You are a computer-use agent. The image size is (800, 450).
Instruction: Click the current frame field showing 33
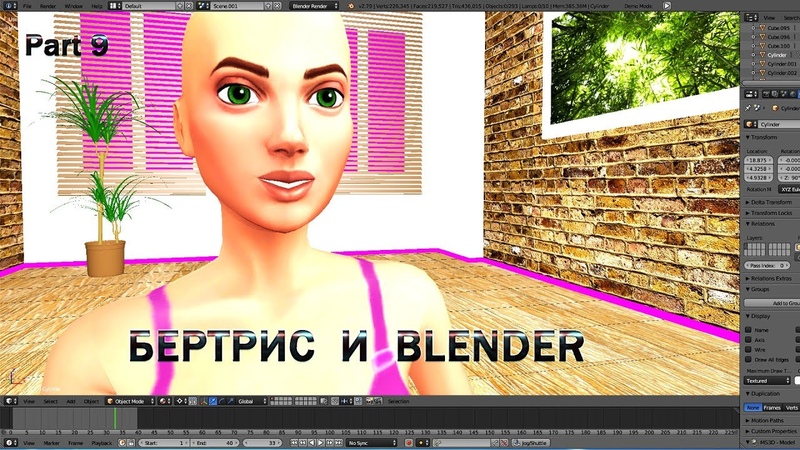[264, 443]
